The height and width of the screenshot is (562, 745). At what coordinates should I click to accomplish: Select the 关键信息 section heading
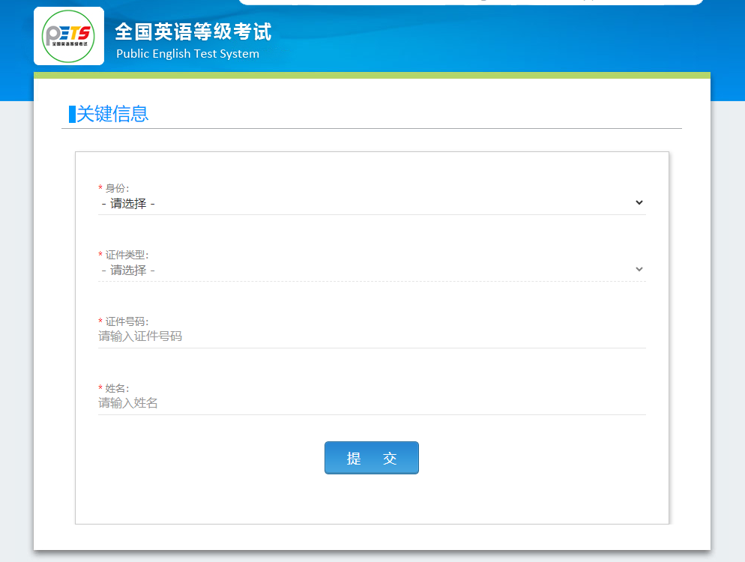(113, 114)
